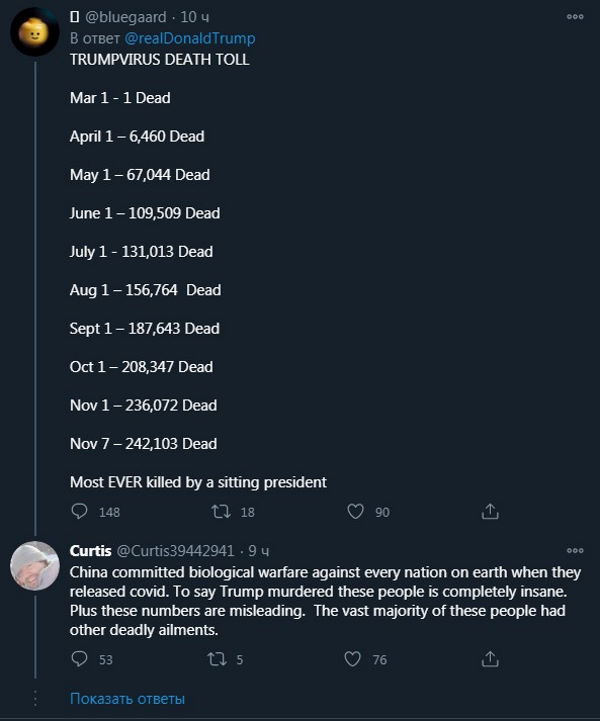Open the 9 ч timestamp on Curtis's tweet
600x721 pixels.
[259, 551]
